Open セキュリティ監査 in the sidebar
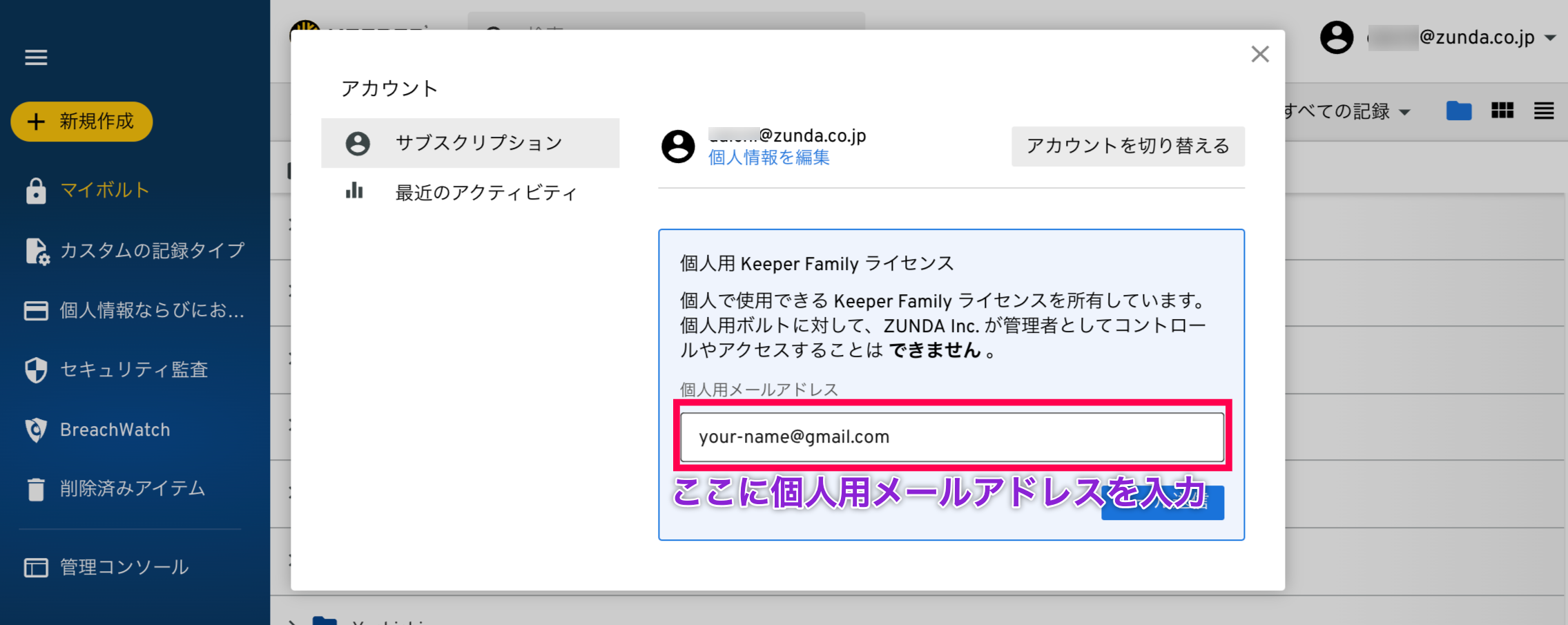 pyautogui.click(x=134, y=369)
